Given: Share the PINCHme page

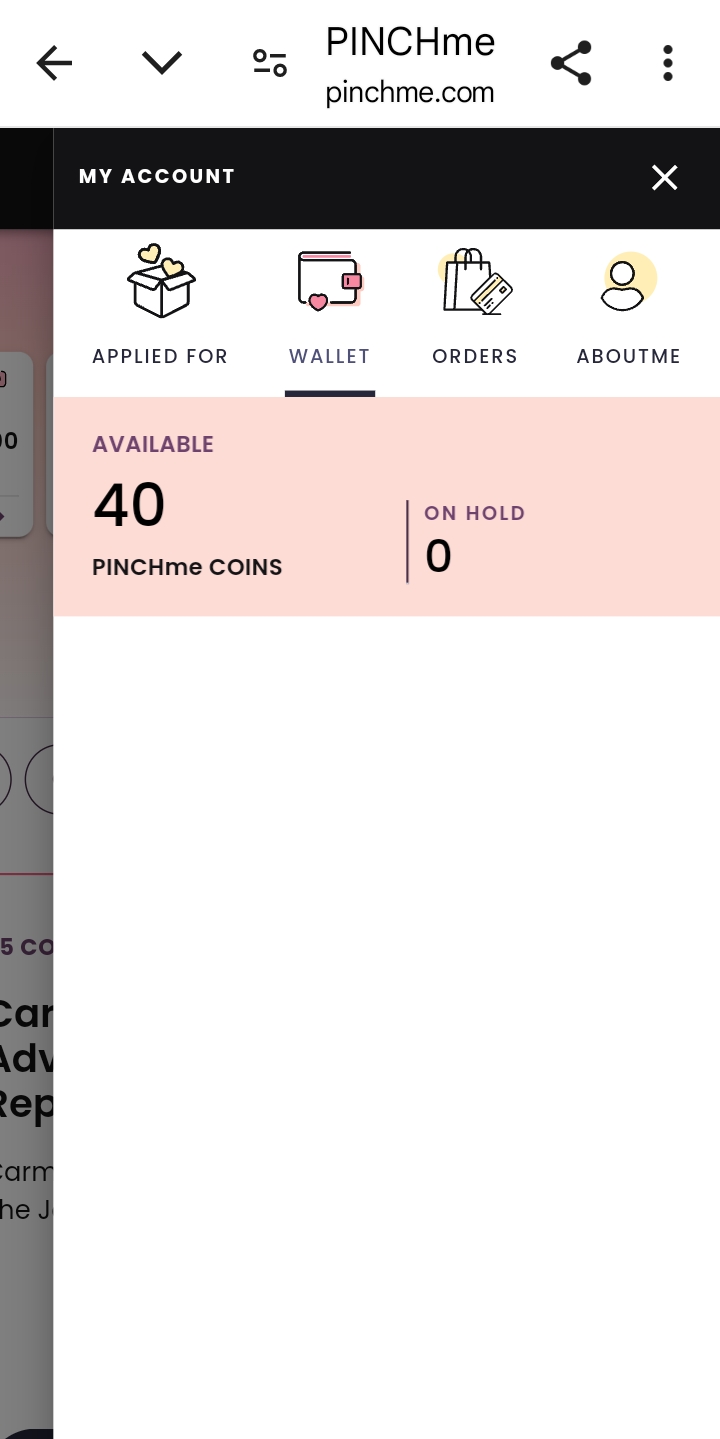Looking at the screenshot, I should [571, 64].
